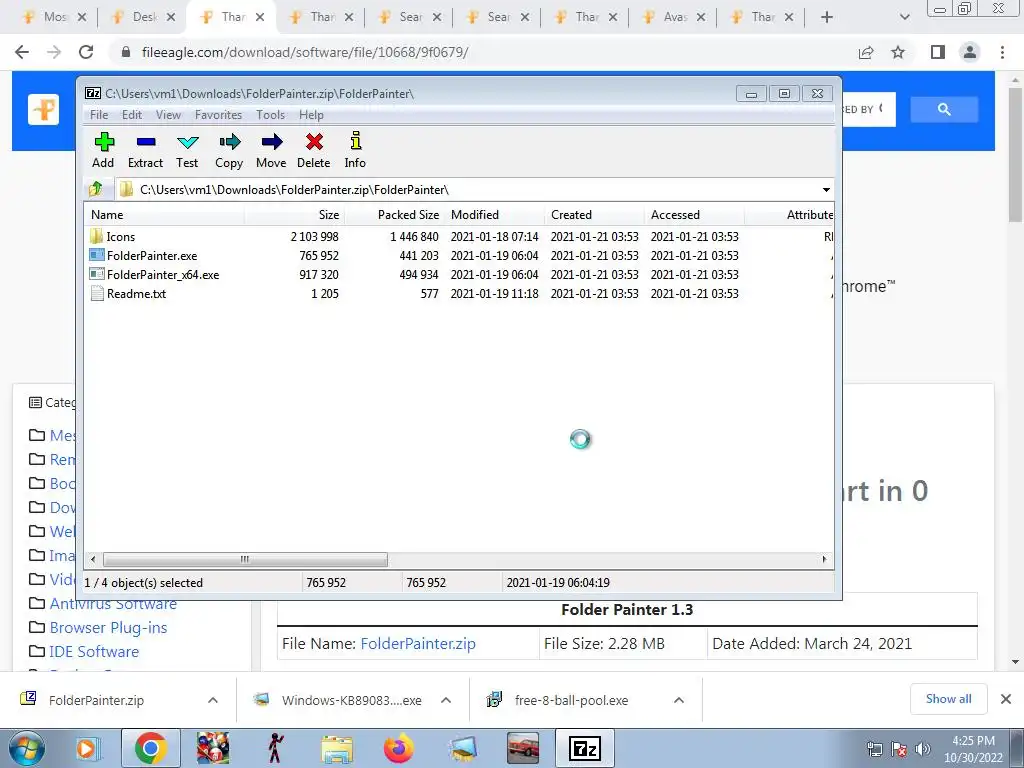Viewport: 1024px width, 768px height.
Task: Go up one folder level in 7-Zip
Action: tap(96, 189)
